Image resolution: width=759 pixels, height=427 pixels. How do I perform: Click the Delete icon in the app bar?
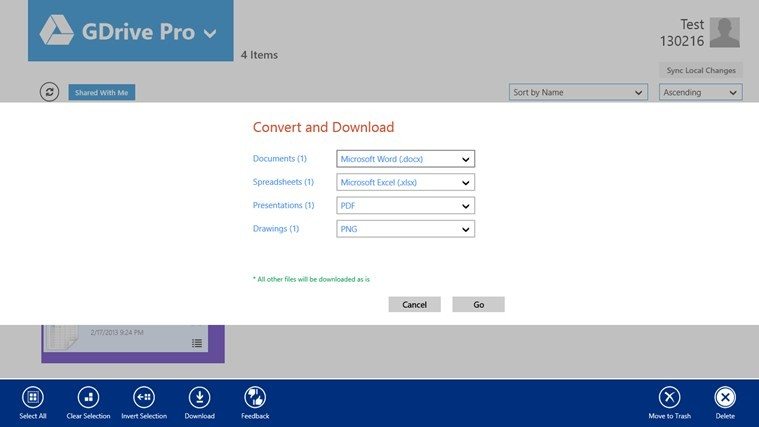(x=725, y=397)
